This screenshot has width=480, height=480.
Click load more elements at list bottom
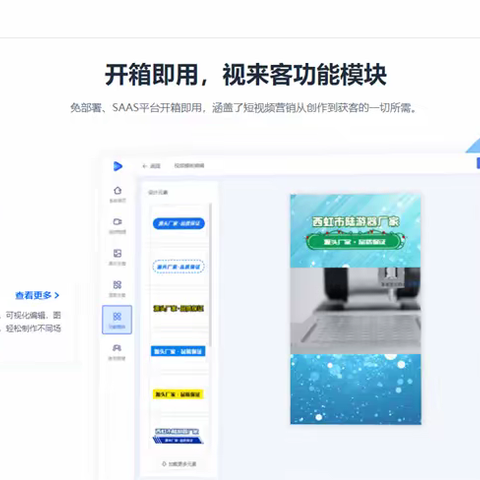[179, 464]
